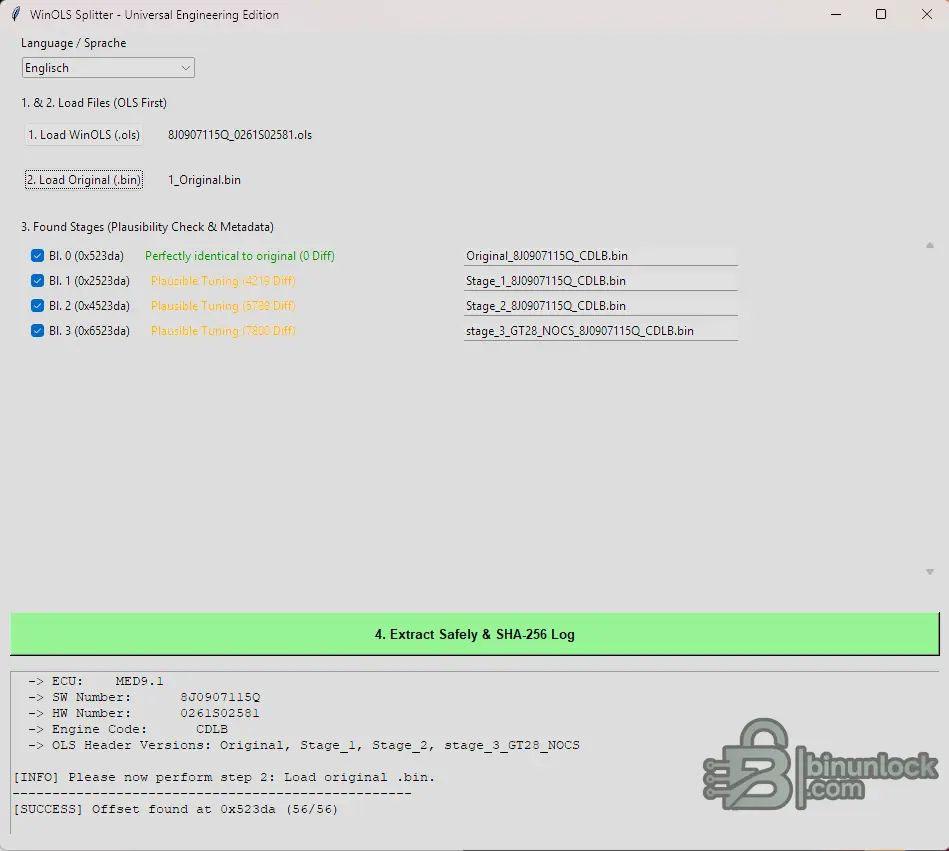
Task: Close the WinOLS Splitter window
Action: (x=927, y=14)
